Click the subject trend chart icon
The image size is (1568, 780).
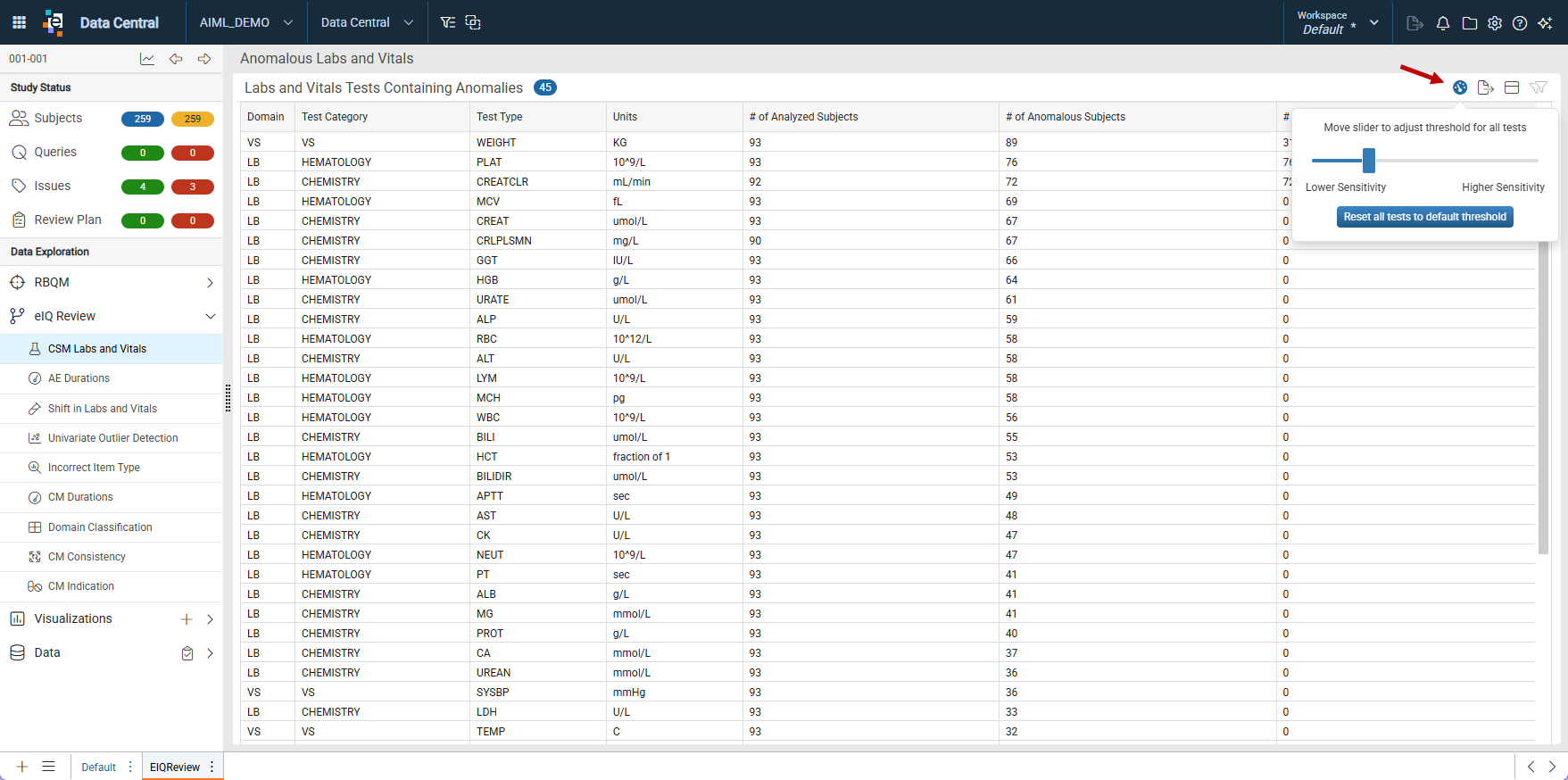(147, 59)
